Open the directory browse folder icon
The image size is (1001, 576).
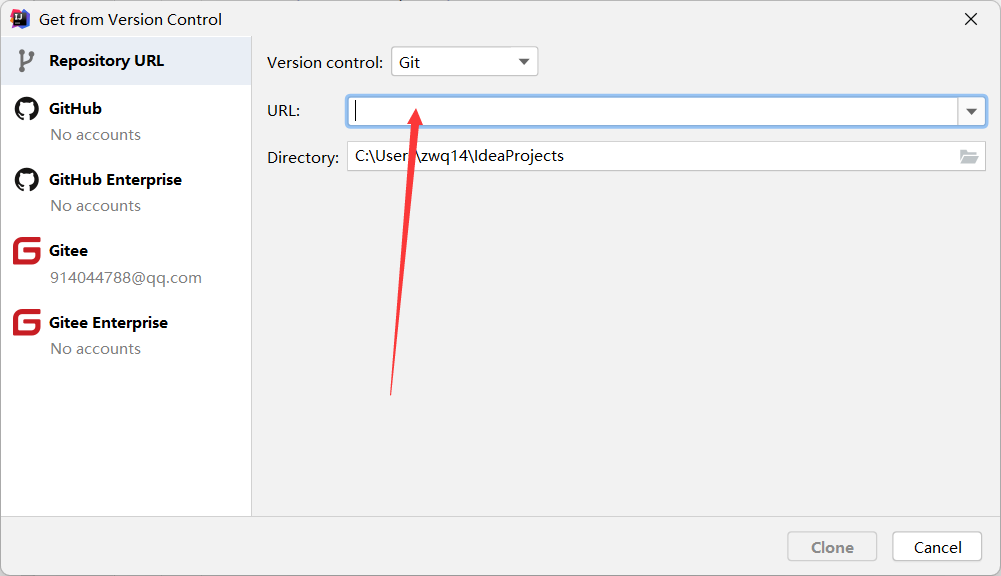968,156
